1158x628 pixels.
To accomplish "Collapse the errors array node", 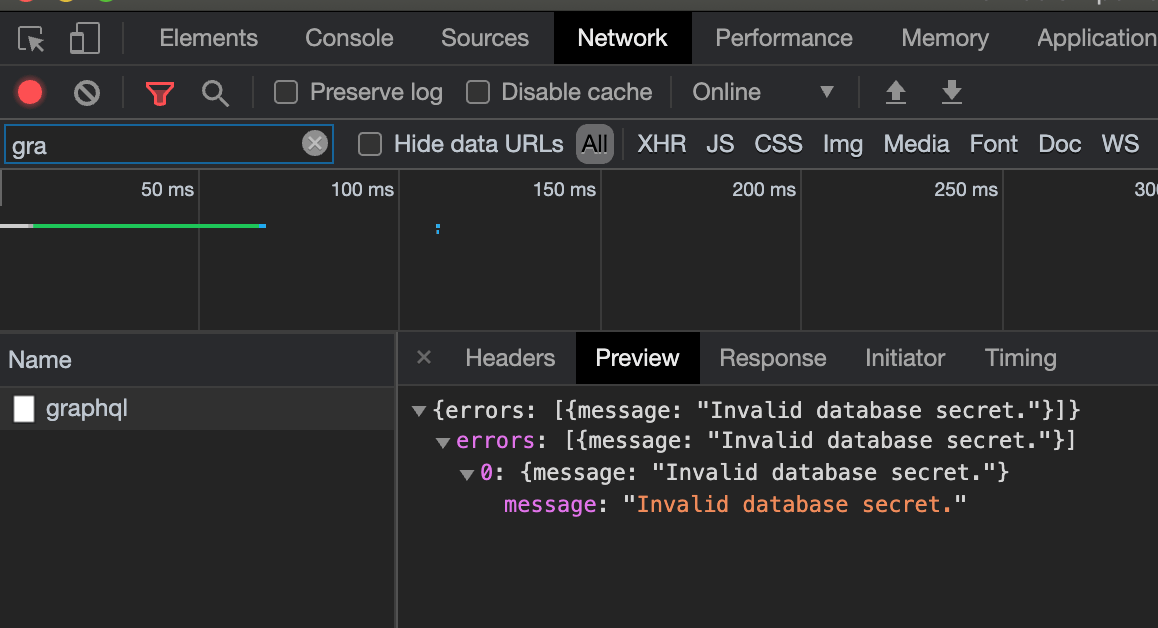I will pyautogui.click(x=443, y=442).
